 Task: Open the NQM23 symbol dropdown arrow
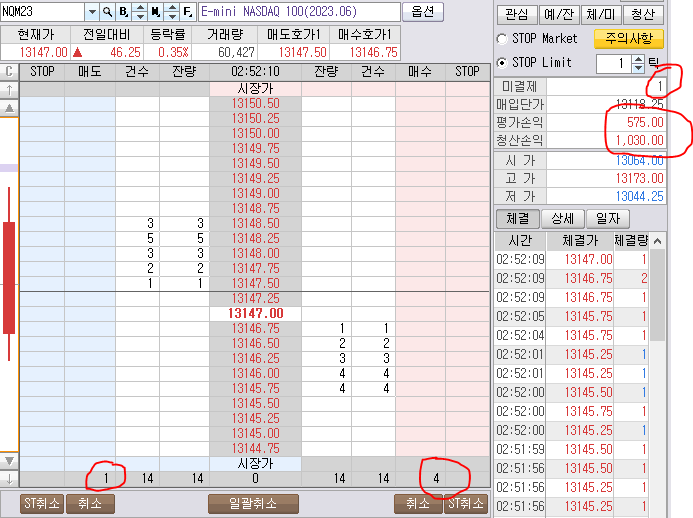92,12
